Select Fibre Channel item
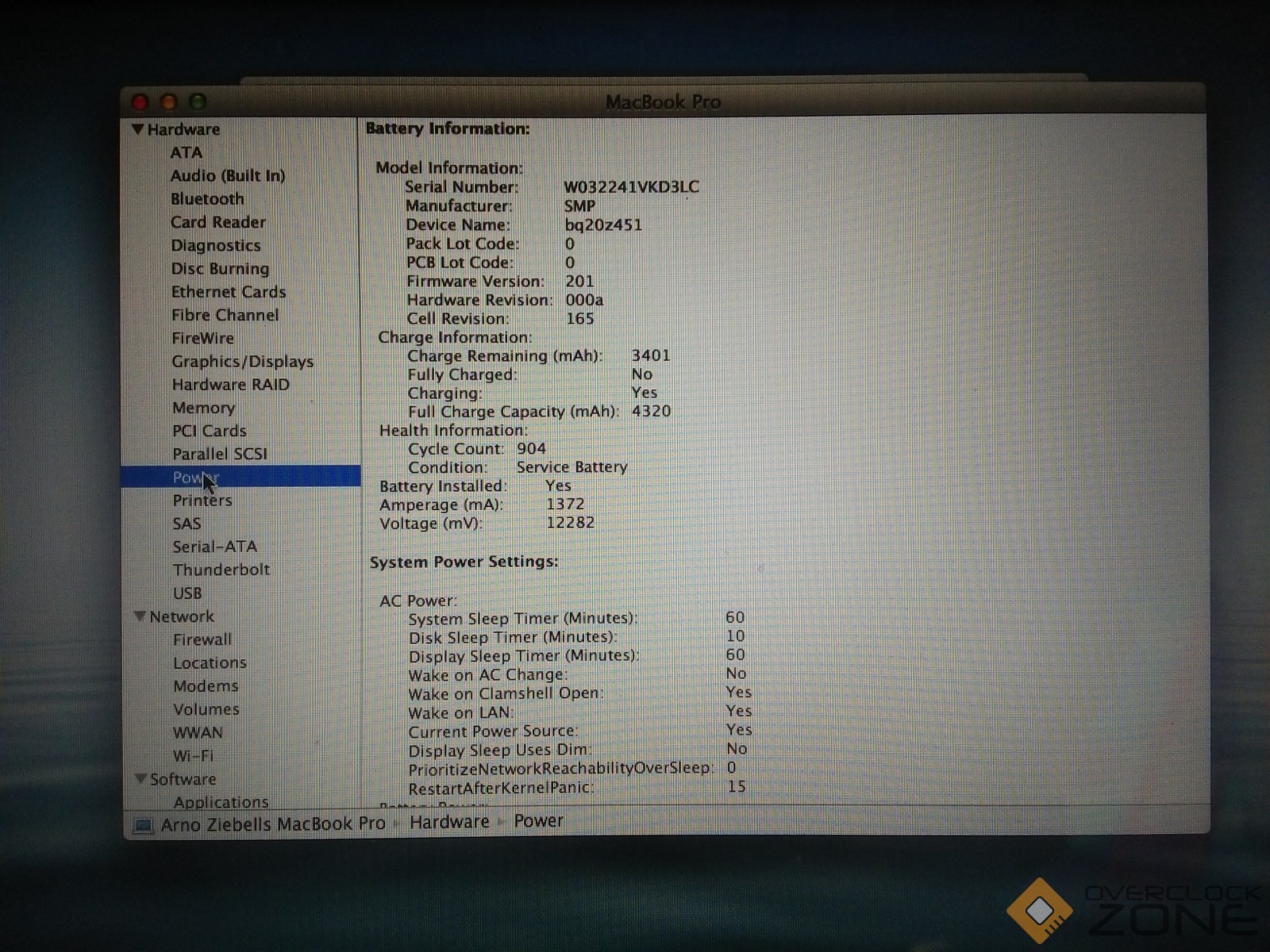Viewport: 1270px width, 952px height. tap(225, 315)
